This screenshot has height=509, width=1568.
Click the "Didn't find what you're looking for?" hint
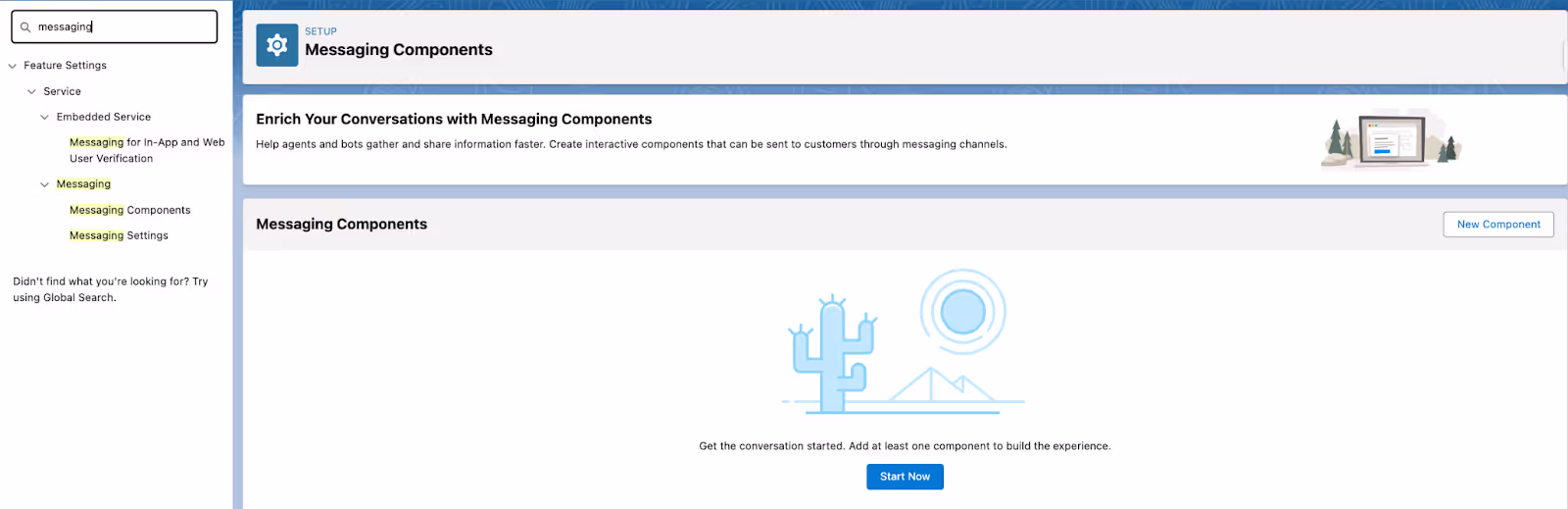(111, 289)
